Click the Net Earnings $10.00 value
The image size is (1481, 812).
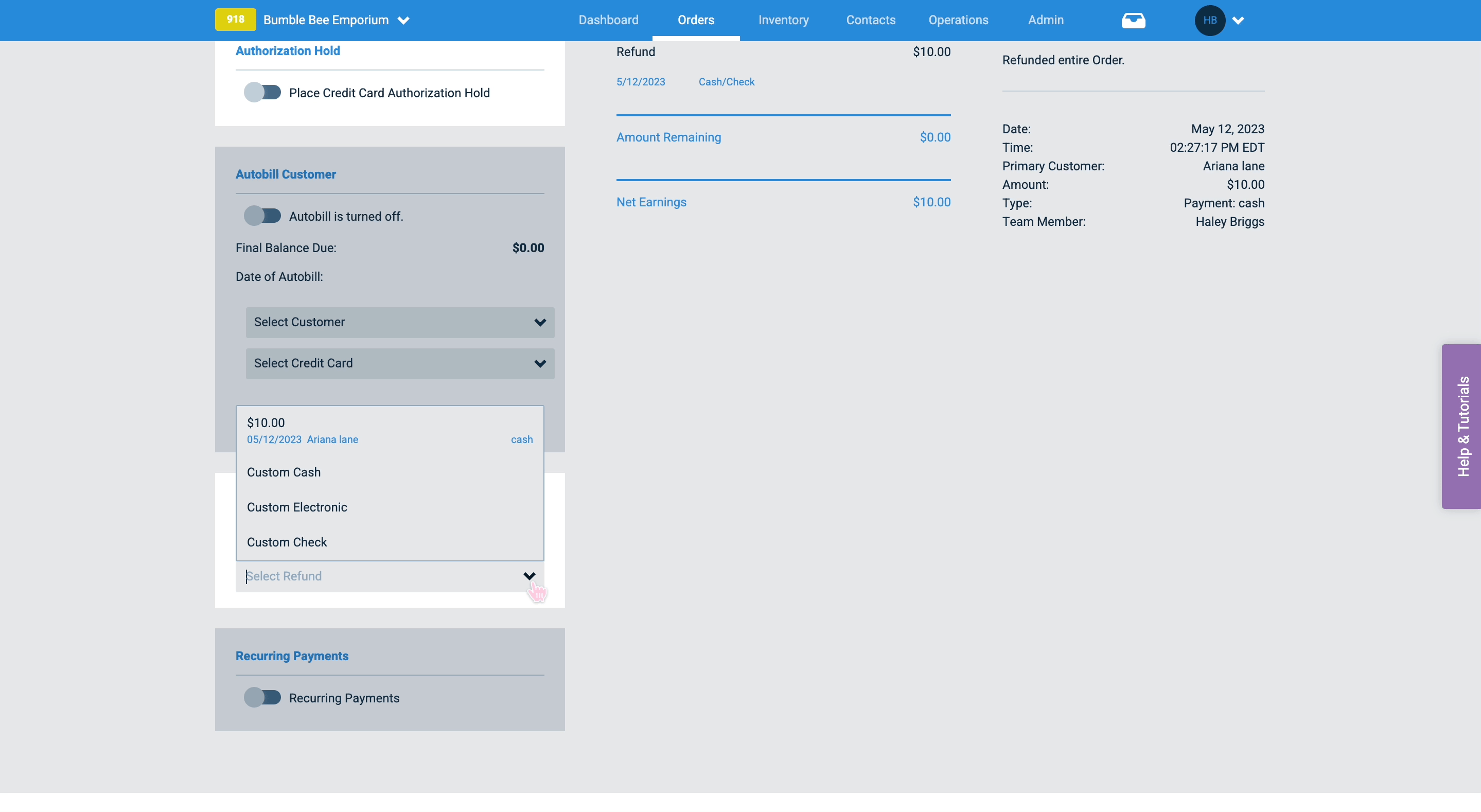931,202
